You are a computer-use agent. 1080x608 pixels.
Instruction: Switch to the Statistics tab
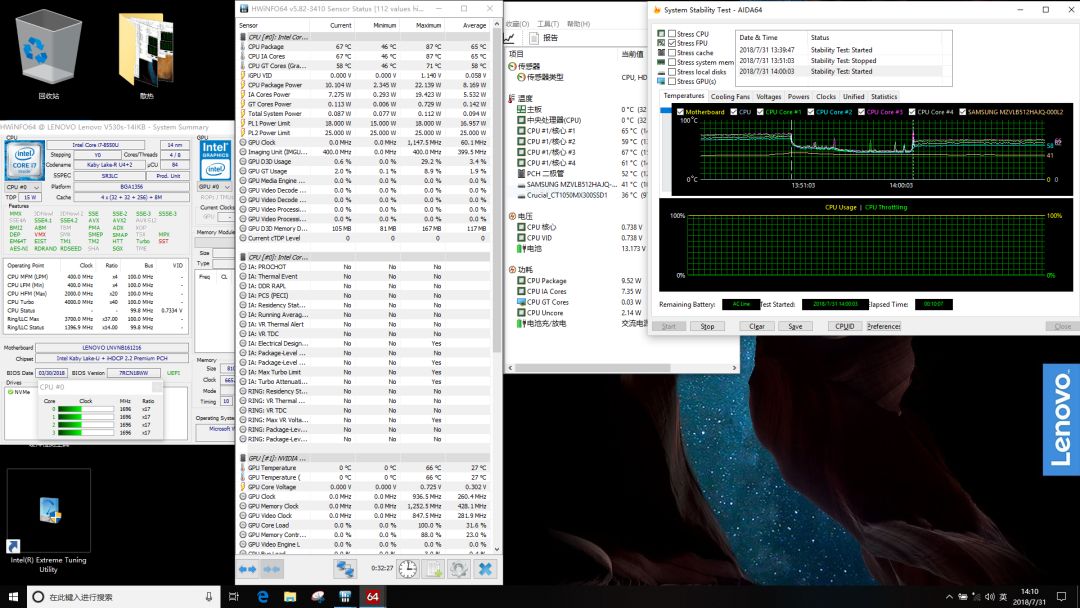[x=884, y=97]
